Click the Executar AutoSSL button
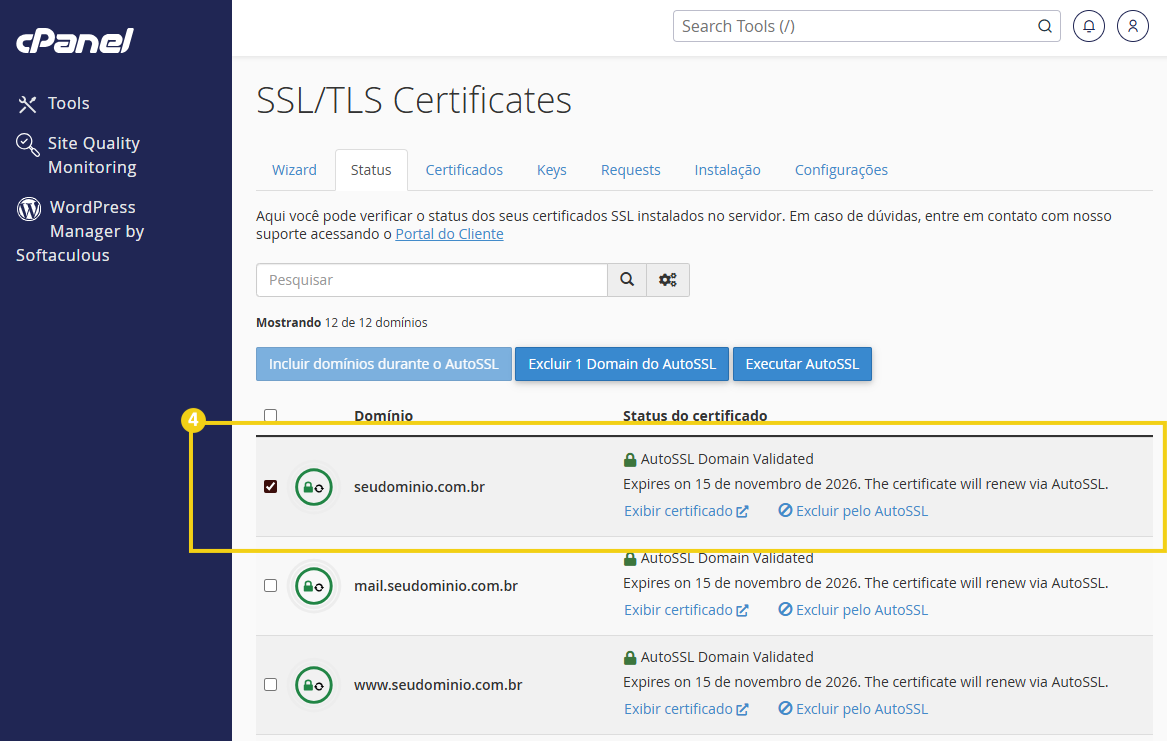Image resolution: width=1167 pixels, height=741 pixels. point(802,364)
